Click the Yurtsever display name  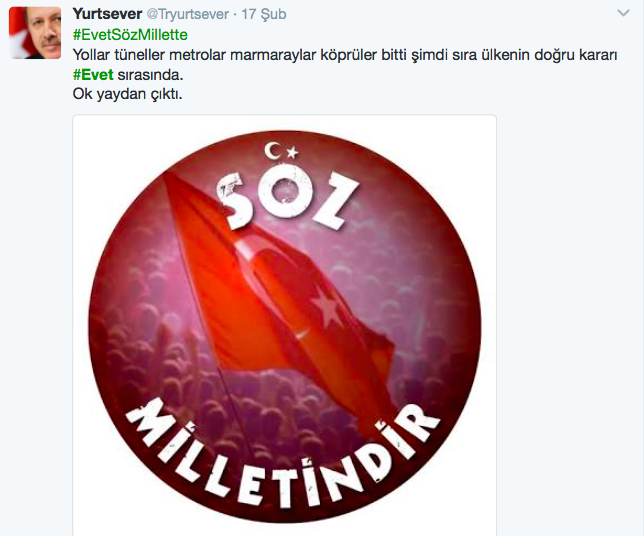pos(108,14)
